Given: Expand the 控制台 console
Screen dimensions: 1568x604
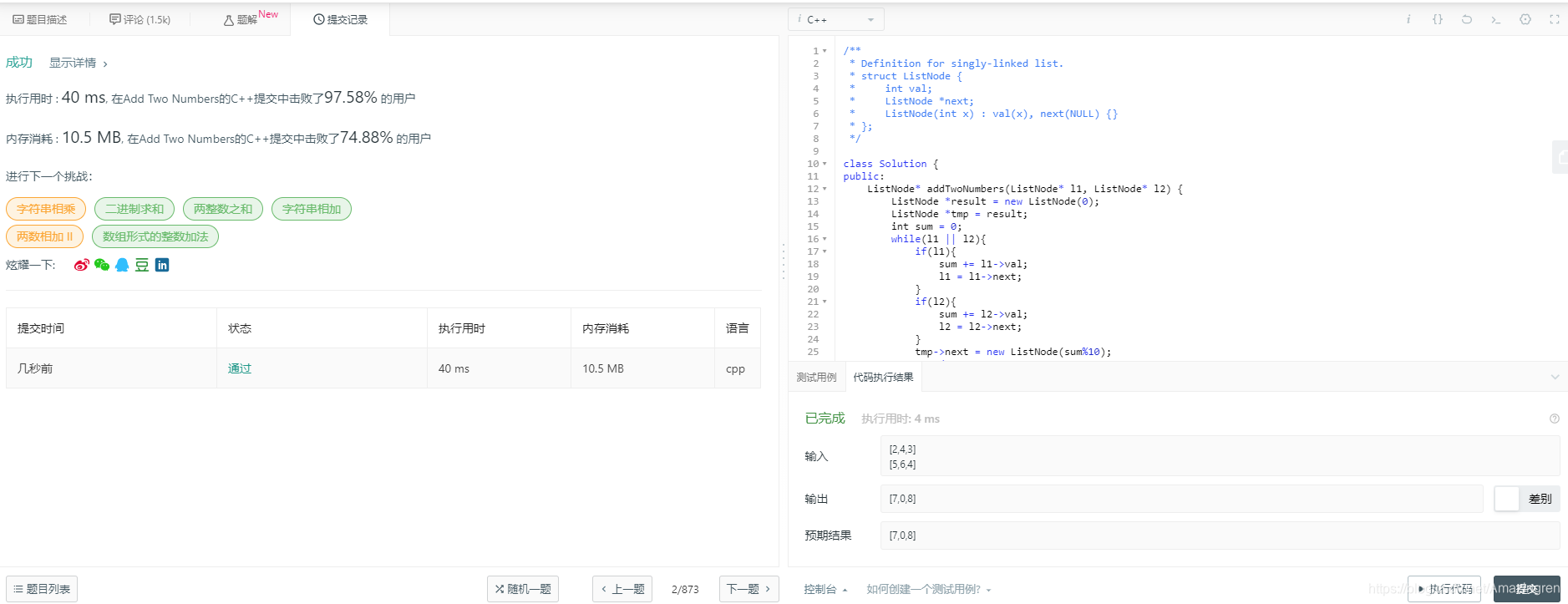Looking at the screenshot, I should pyautogui.click(x=825, y=589).
